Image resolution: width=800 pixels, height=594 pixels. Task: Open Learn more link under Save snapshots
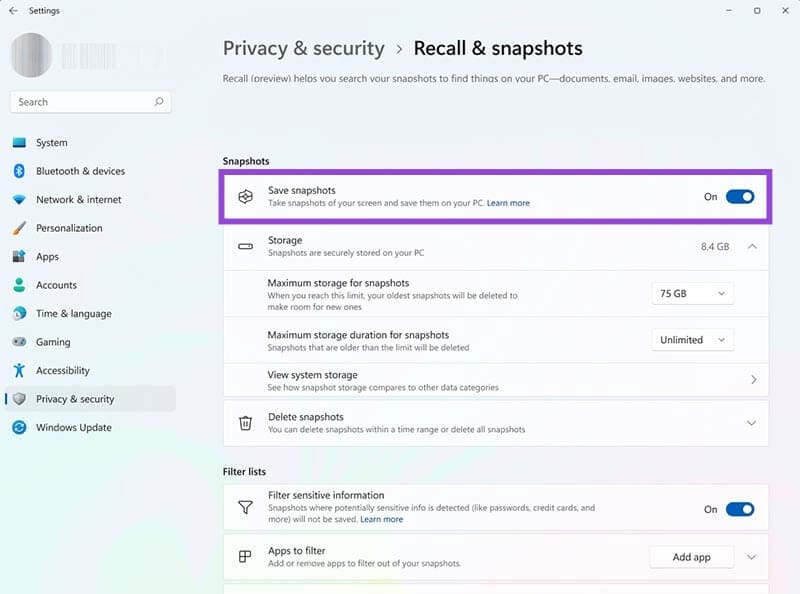pyautogui.click(x=508, y=203)
